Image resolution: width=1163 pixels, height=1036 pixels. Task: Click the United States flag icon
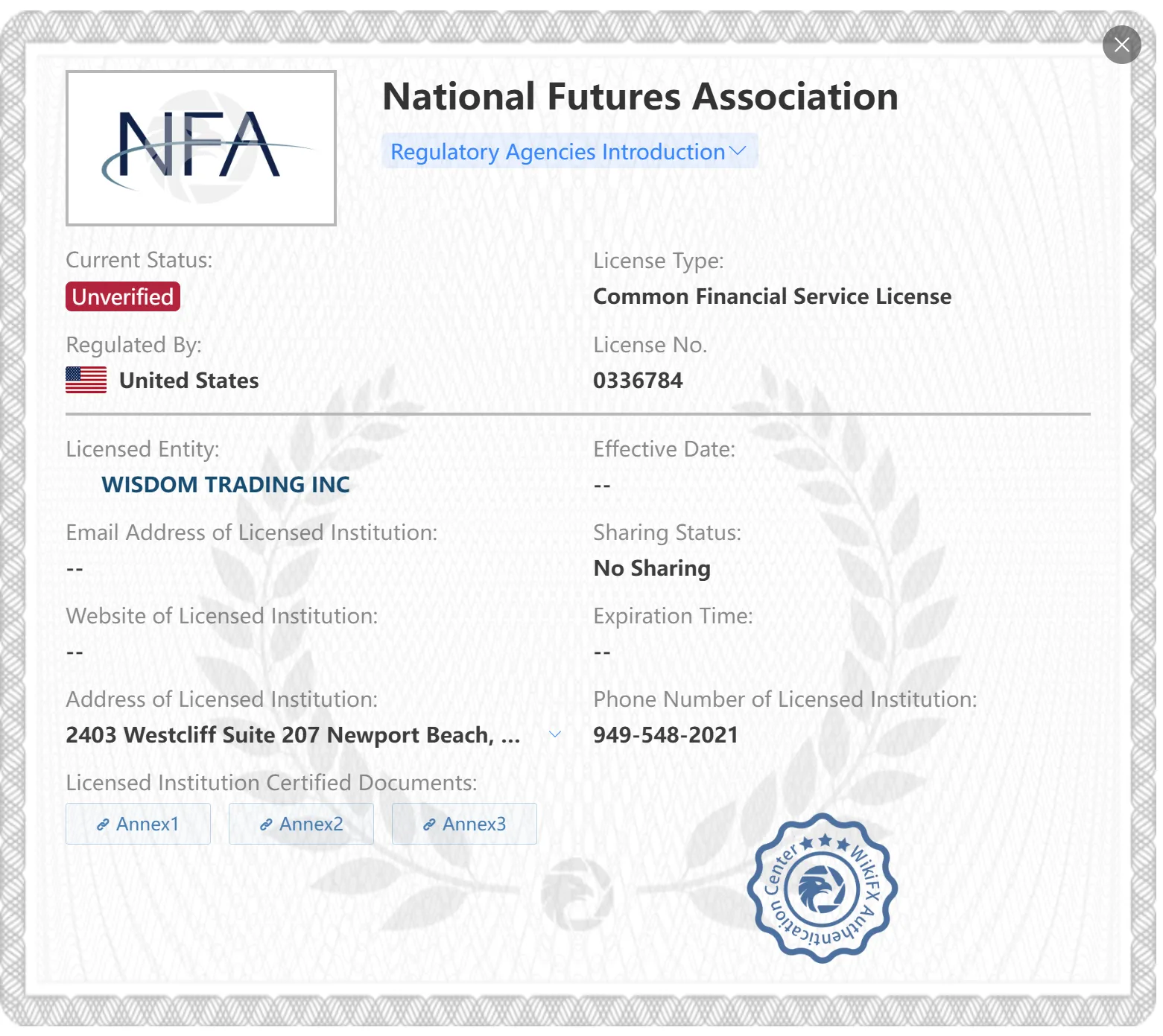pos(86,380)
